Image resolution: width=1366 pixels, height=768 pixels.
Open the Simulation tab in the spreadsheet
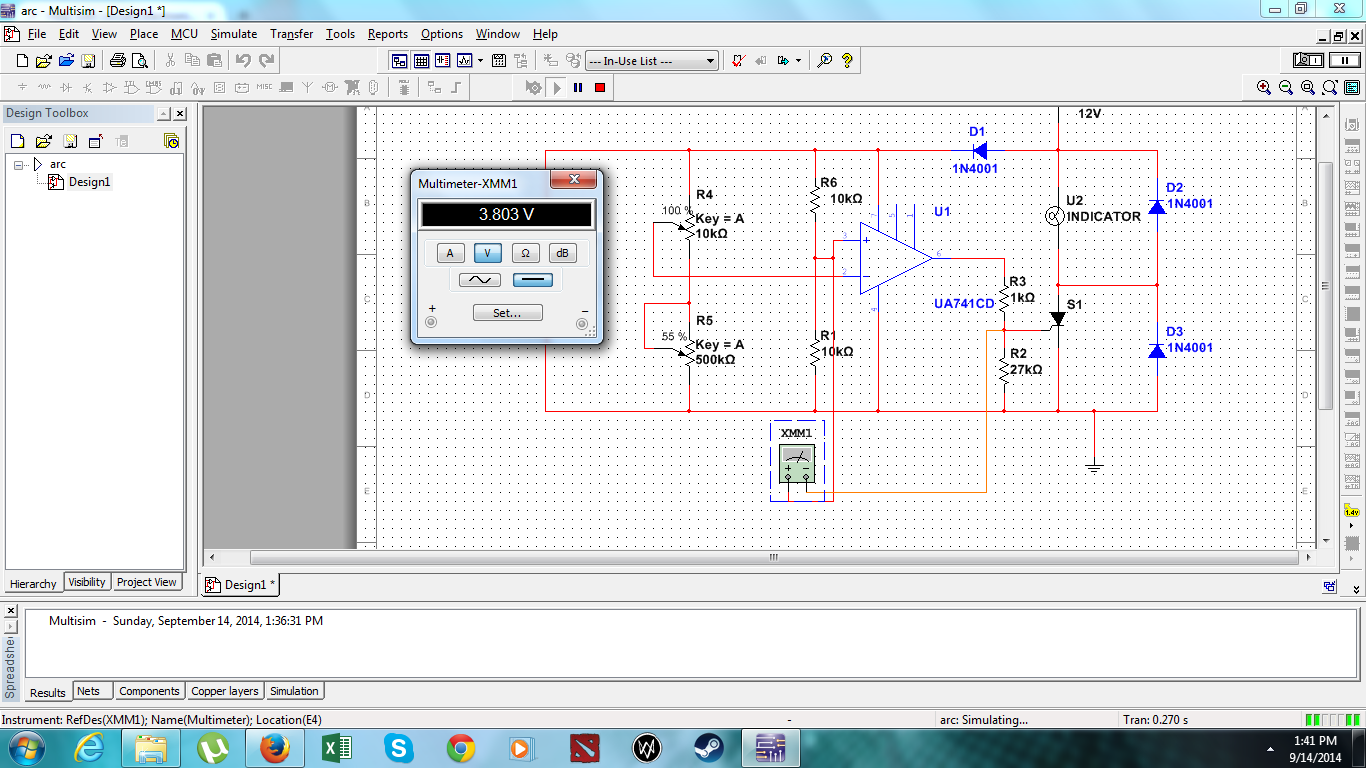(294, 691)
